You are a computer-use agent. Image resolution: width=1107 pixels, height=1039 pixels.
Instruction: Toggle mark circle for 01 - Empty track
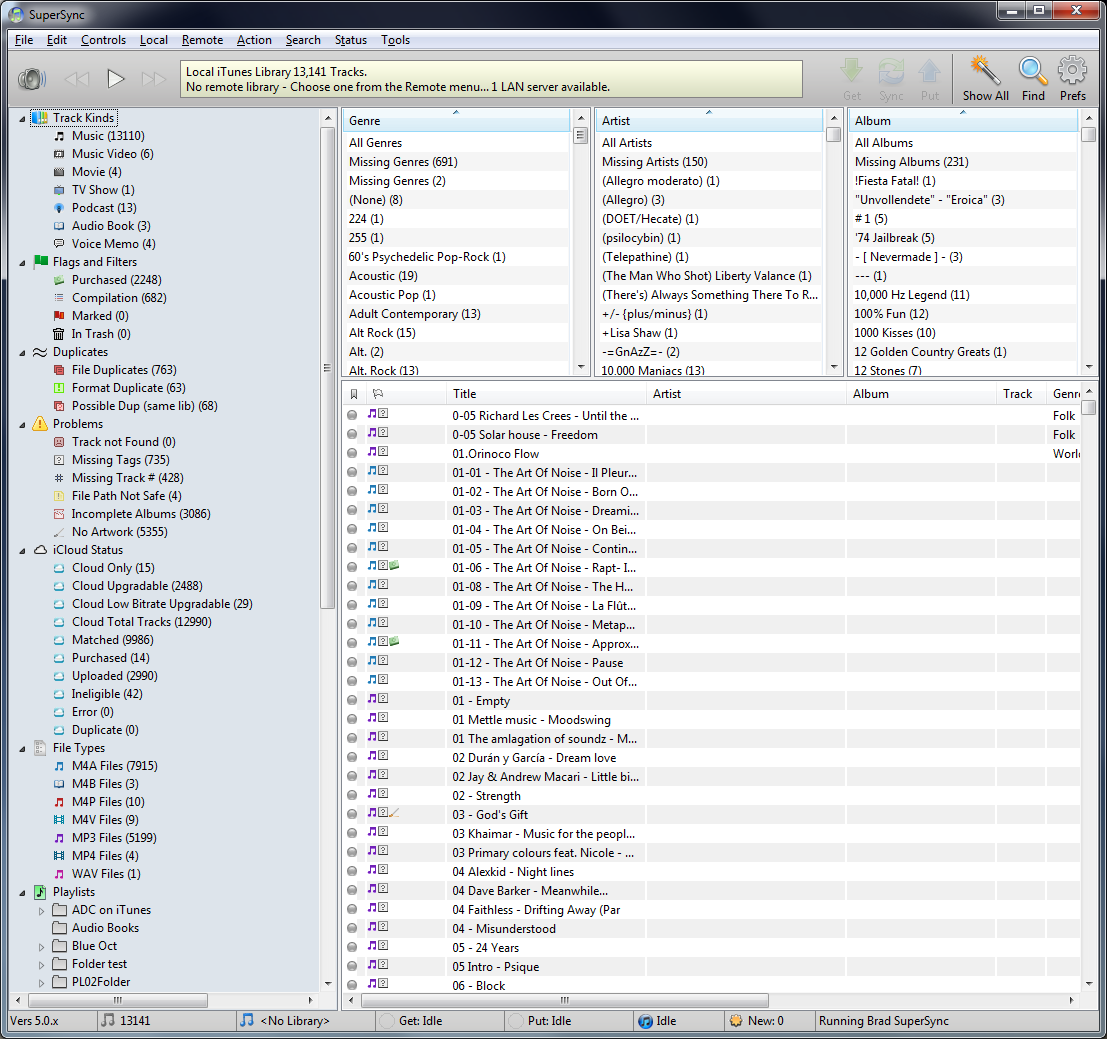tap(352, 701)
